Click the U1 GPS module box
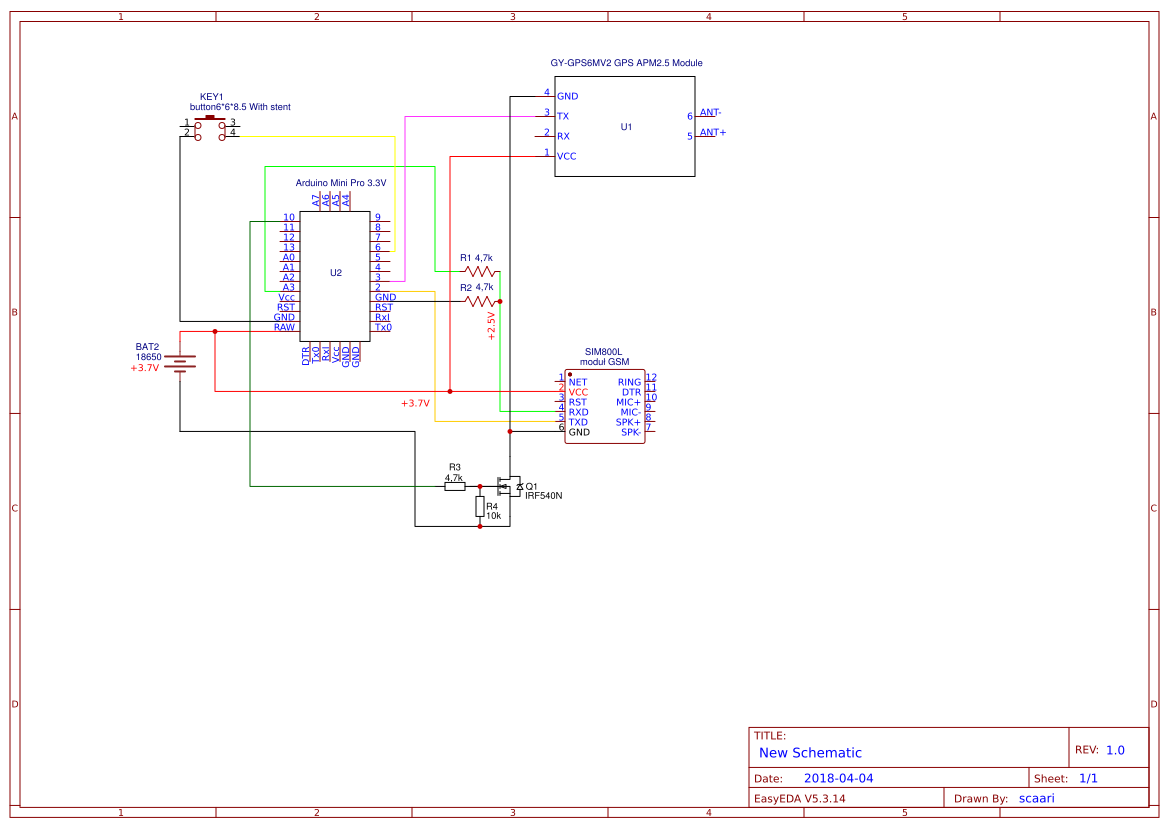This screenshot has height=828, width=1169. [625, 126]
